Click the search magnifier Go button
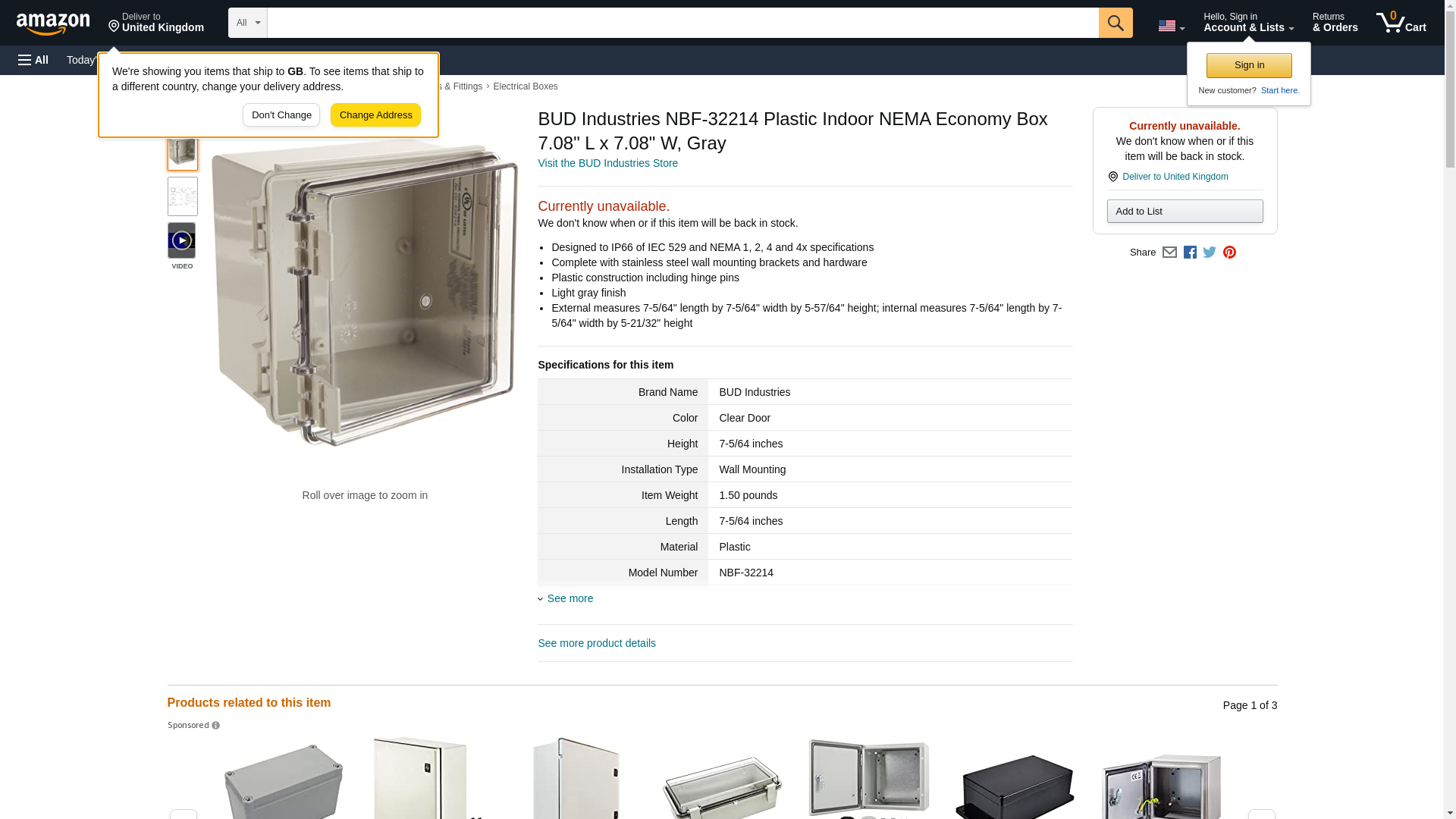 (1115, 23)
